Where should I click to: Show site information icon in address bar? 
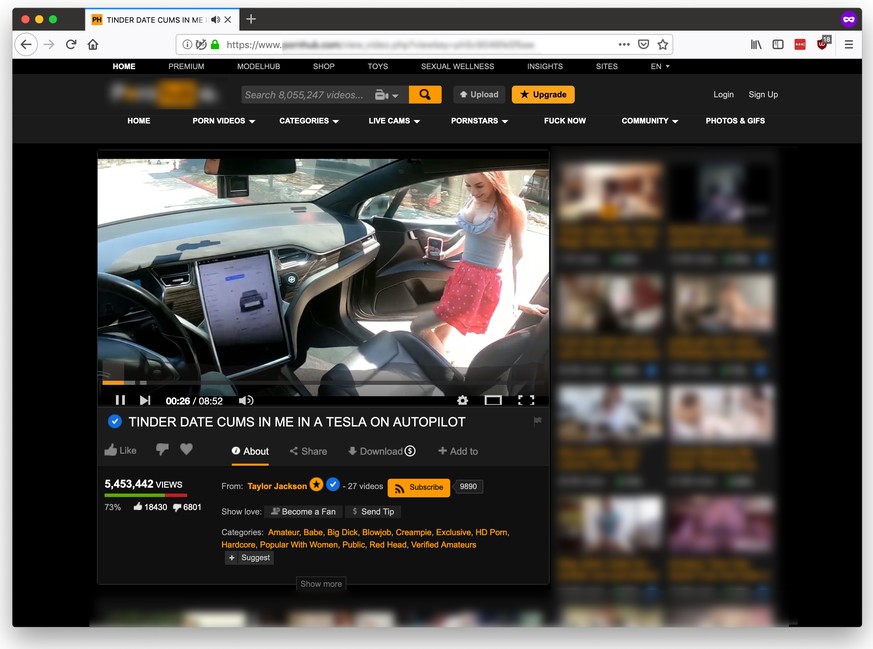188,45
